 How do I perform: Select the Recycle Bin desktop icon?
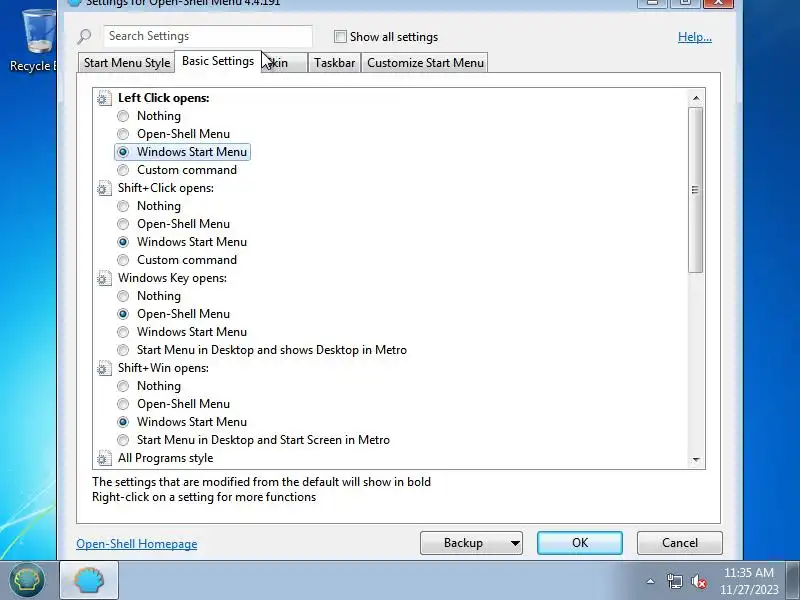35,41
